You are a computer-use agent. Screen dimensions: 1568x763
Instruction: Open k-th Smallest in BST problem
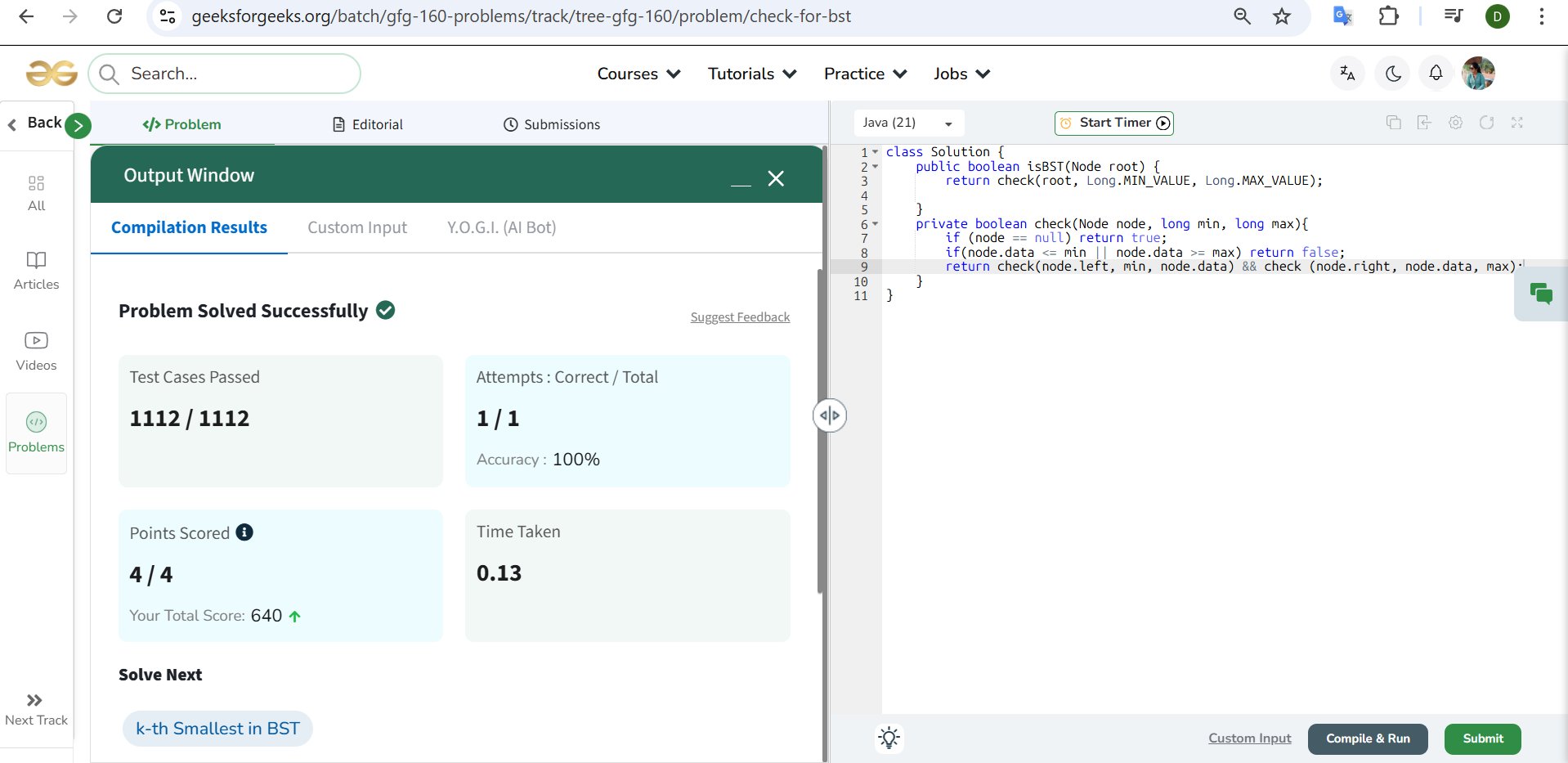(x=217, y=729)
